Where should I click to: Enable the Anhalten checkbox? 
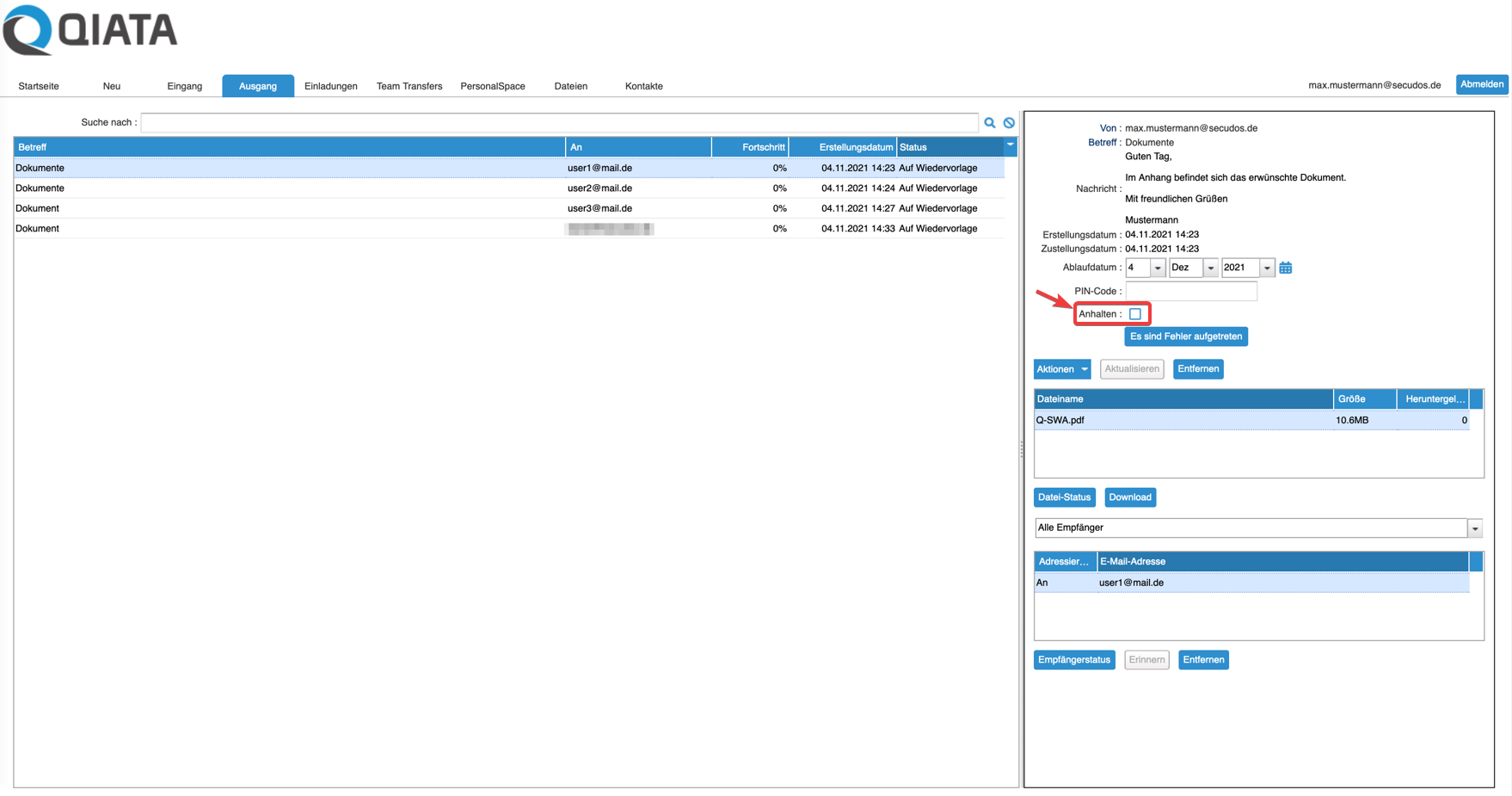coord(1135,314)
